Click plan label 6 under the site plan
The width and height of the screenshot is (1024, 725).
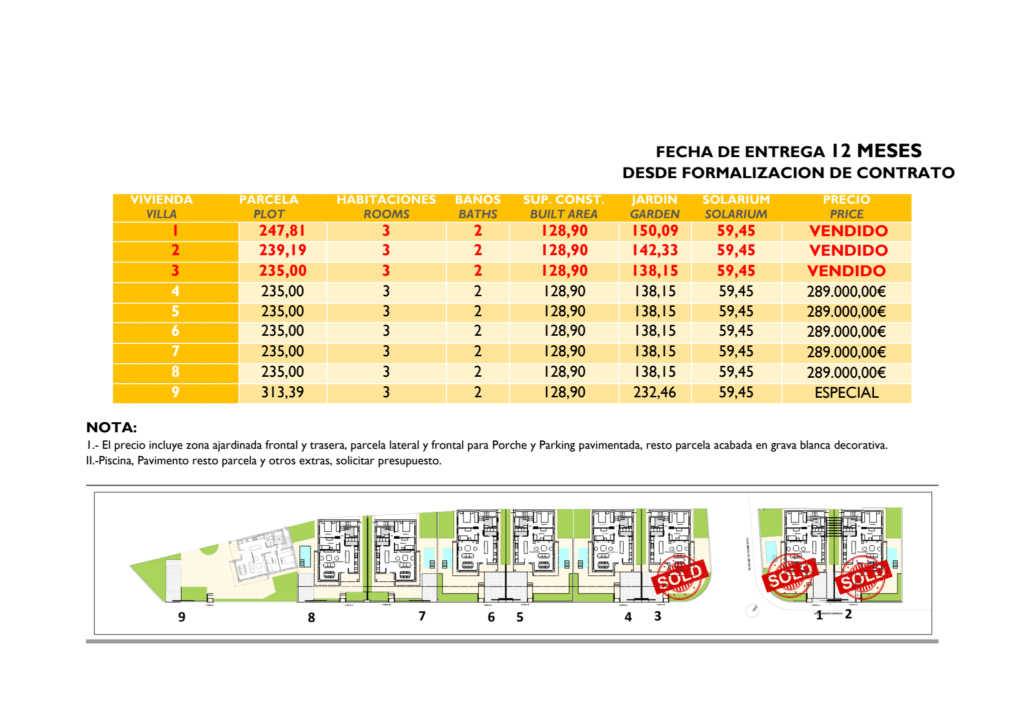click(491, 617)
